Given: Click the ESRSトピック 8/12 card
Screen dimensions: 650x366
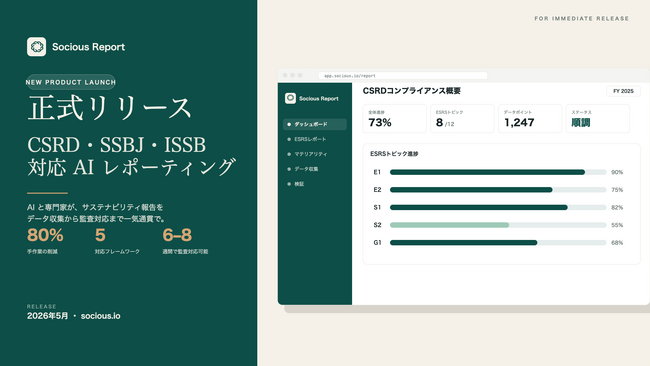Looking at the screenshot, I should (462, 119).
